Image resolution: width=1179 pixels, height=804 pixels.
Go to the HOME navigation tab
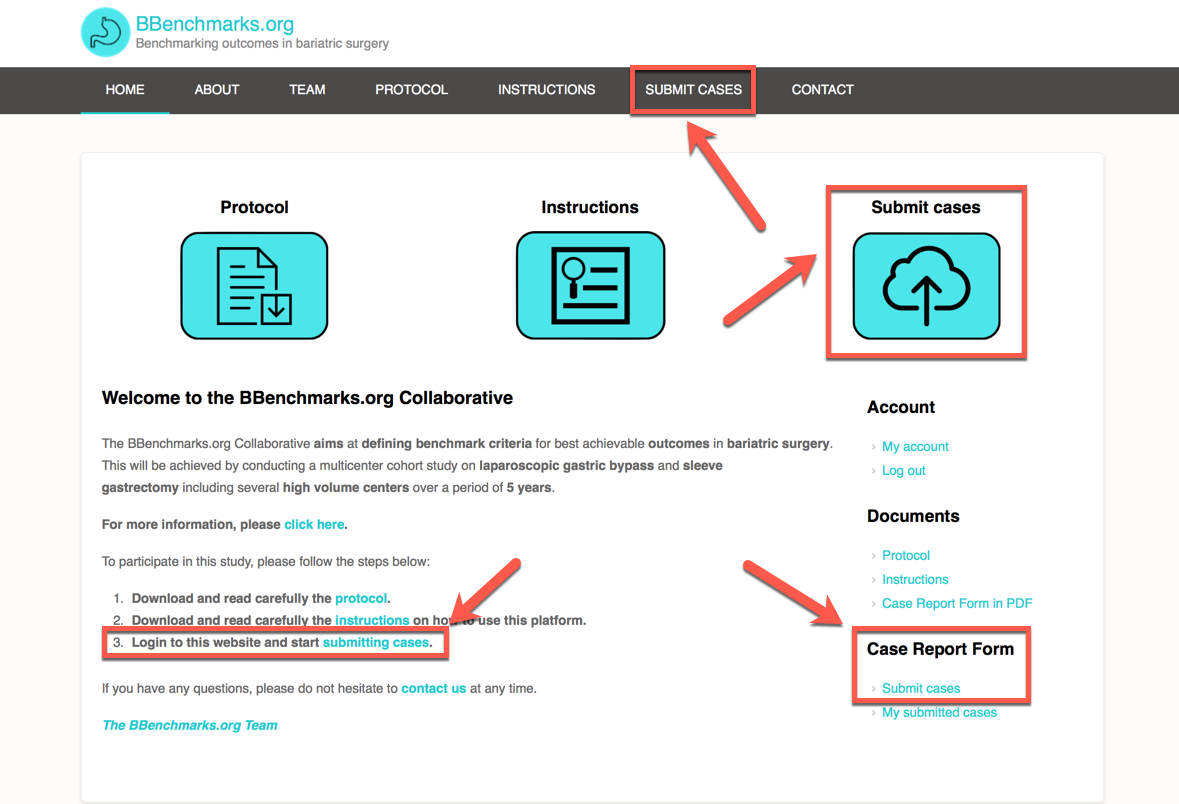(125, 90)
